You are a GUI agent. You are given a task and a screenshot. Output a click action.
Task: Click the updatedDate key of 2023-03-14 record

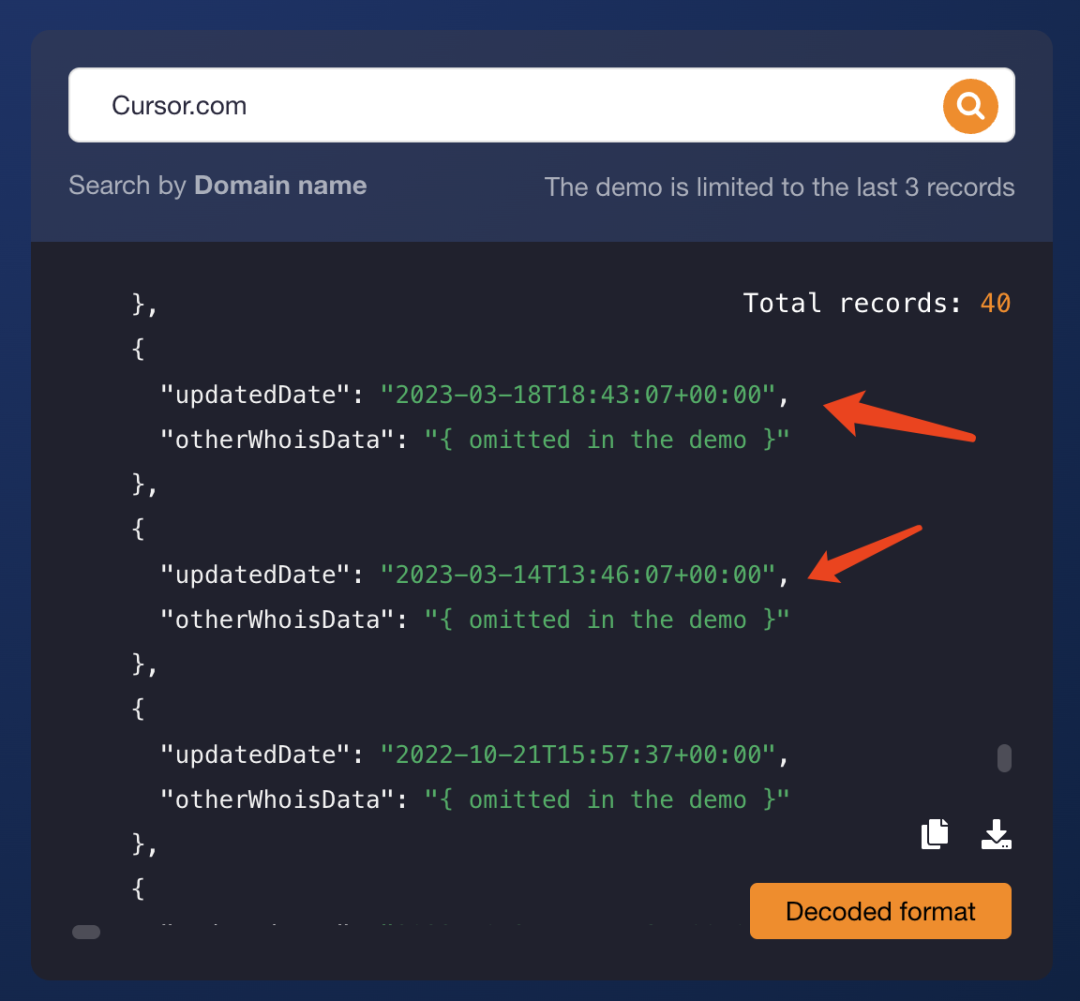pos(256,575)
